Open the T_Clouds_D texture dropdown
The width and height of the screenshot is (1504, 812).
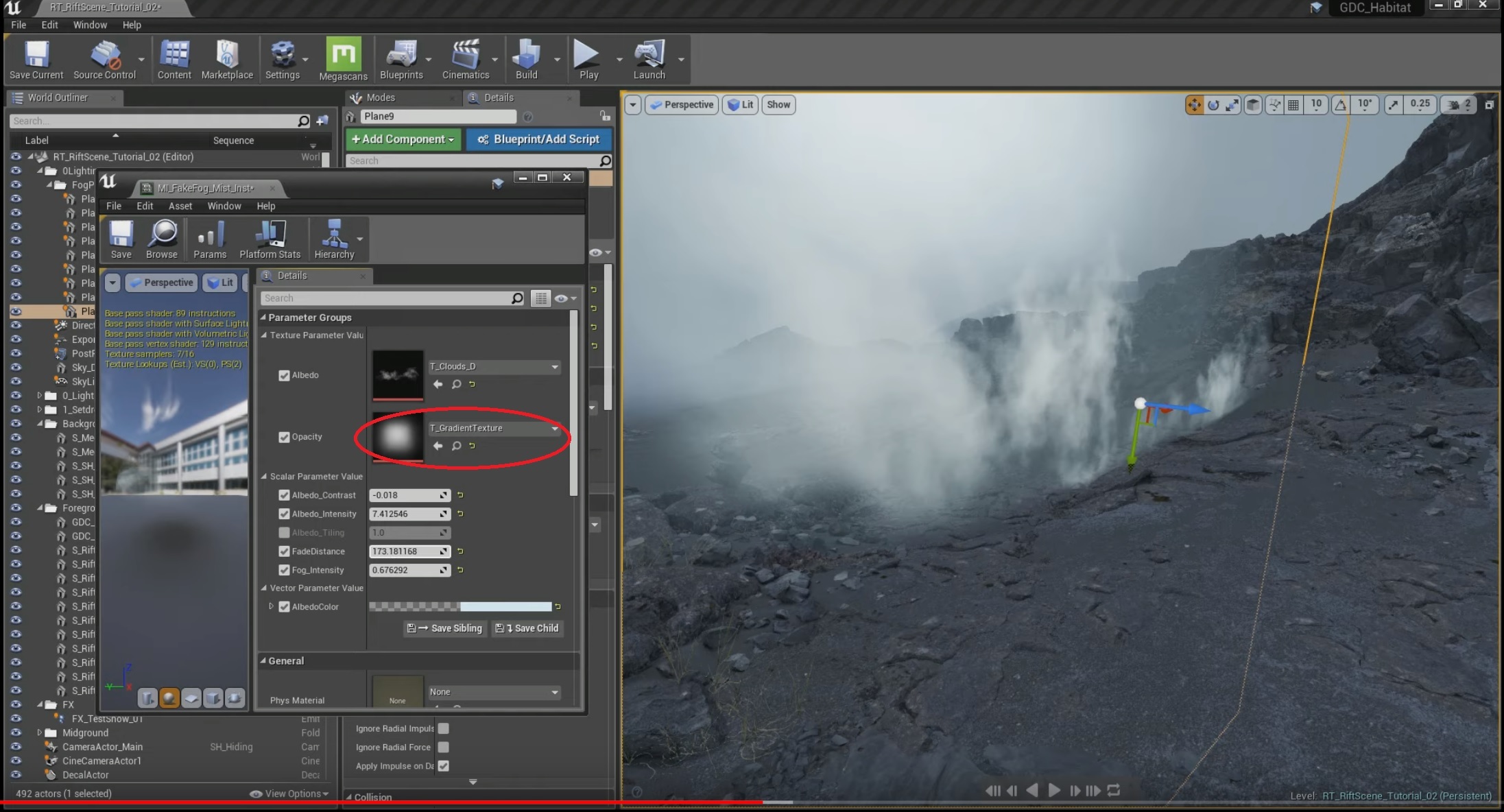click(494, 367)
